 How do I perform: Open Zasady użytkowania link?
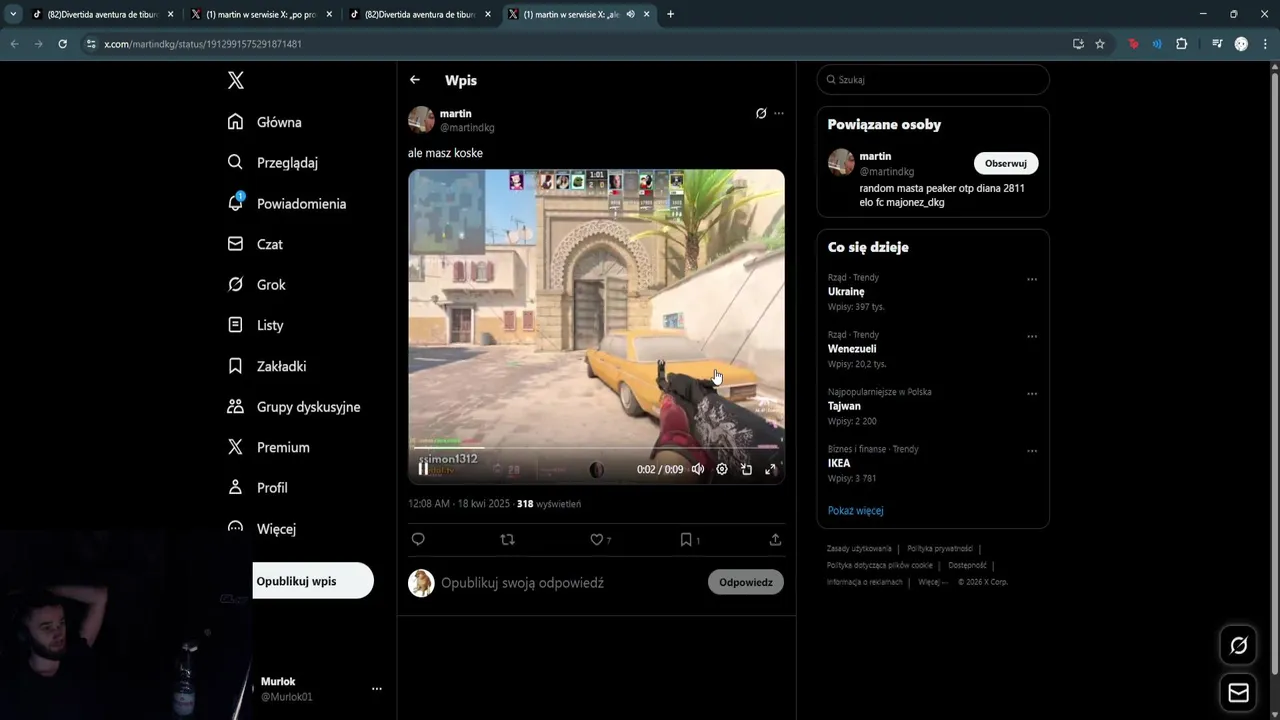point(859,548)
